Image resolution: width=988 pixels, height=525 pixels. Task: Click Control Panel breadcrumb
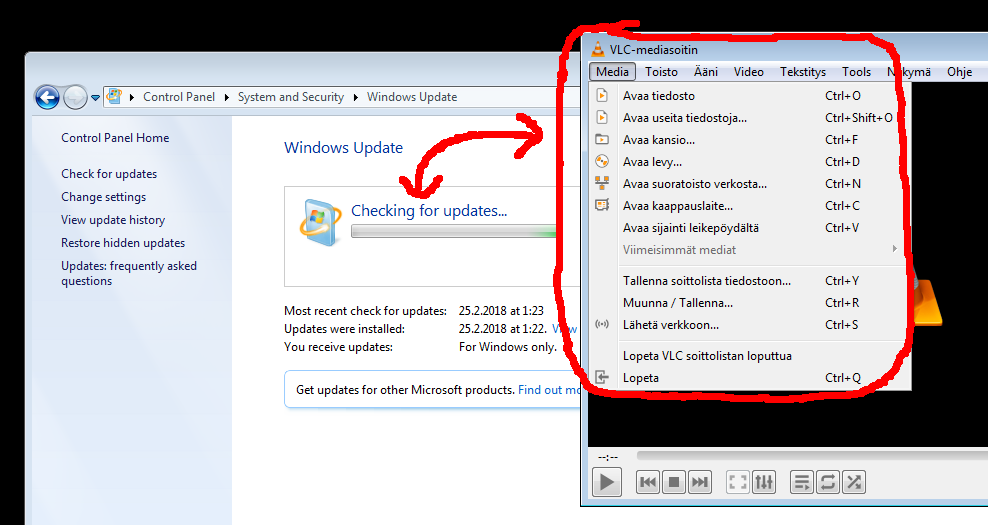point(179,97)
